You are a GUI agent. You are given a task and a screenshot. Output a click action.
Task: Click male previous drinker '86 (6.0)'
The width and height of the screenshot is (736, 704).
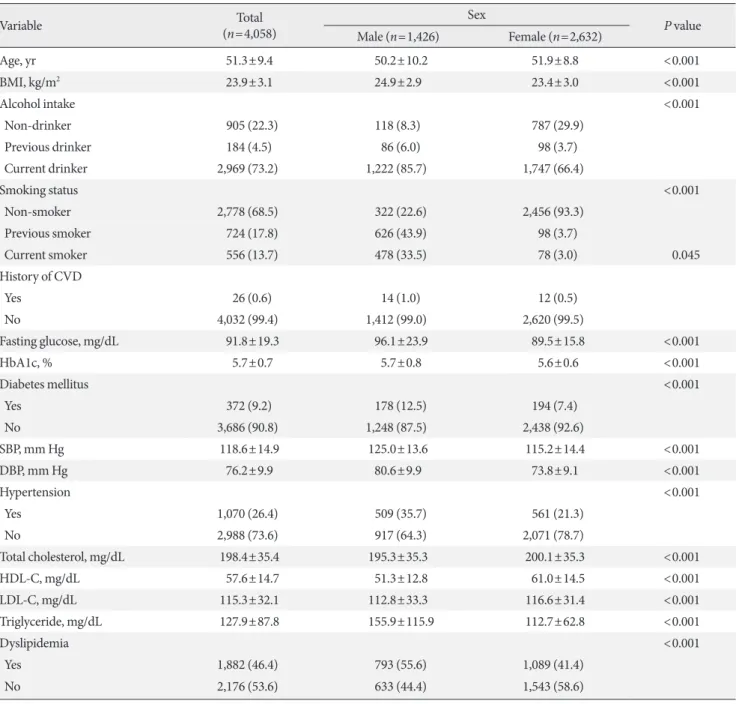point(400,147)
